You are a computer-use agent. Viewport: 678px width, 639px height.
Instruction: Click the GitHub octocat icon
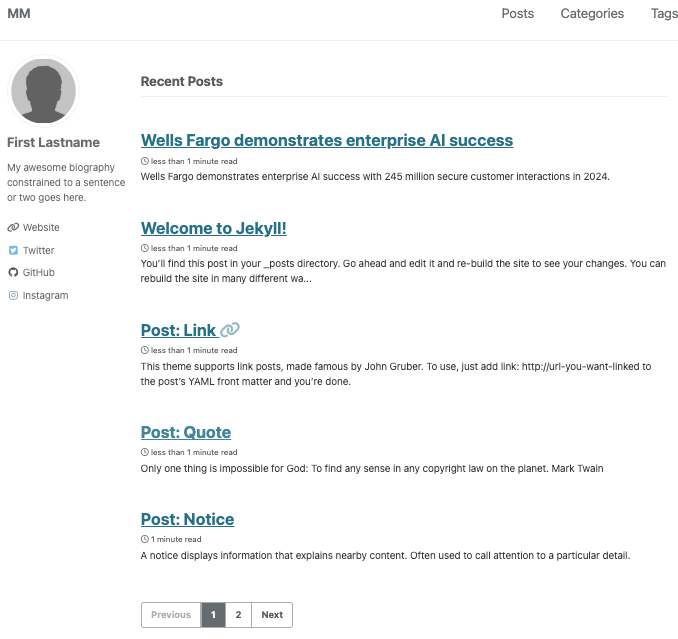(13, 272)
